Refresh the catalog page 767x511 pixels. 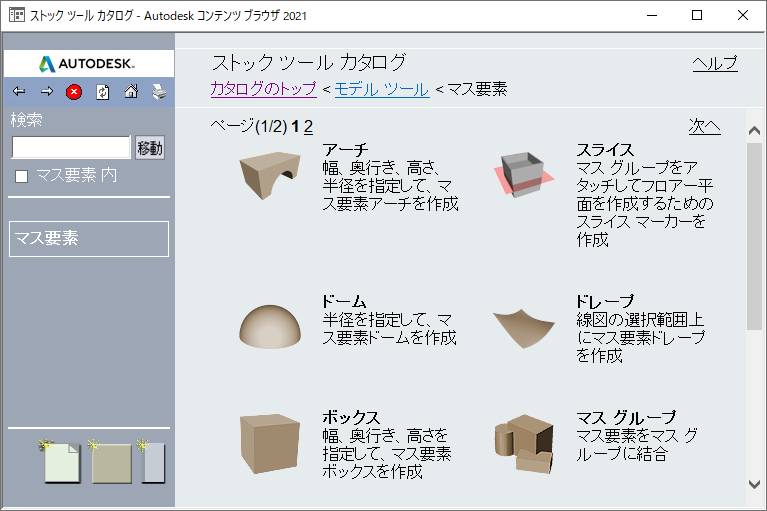[103, 92]
